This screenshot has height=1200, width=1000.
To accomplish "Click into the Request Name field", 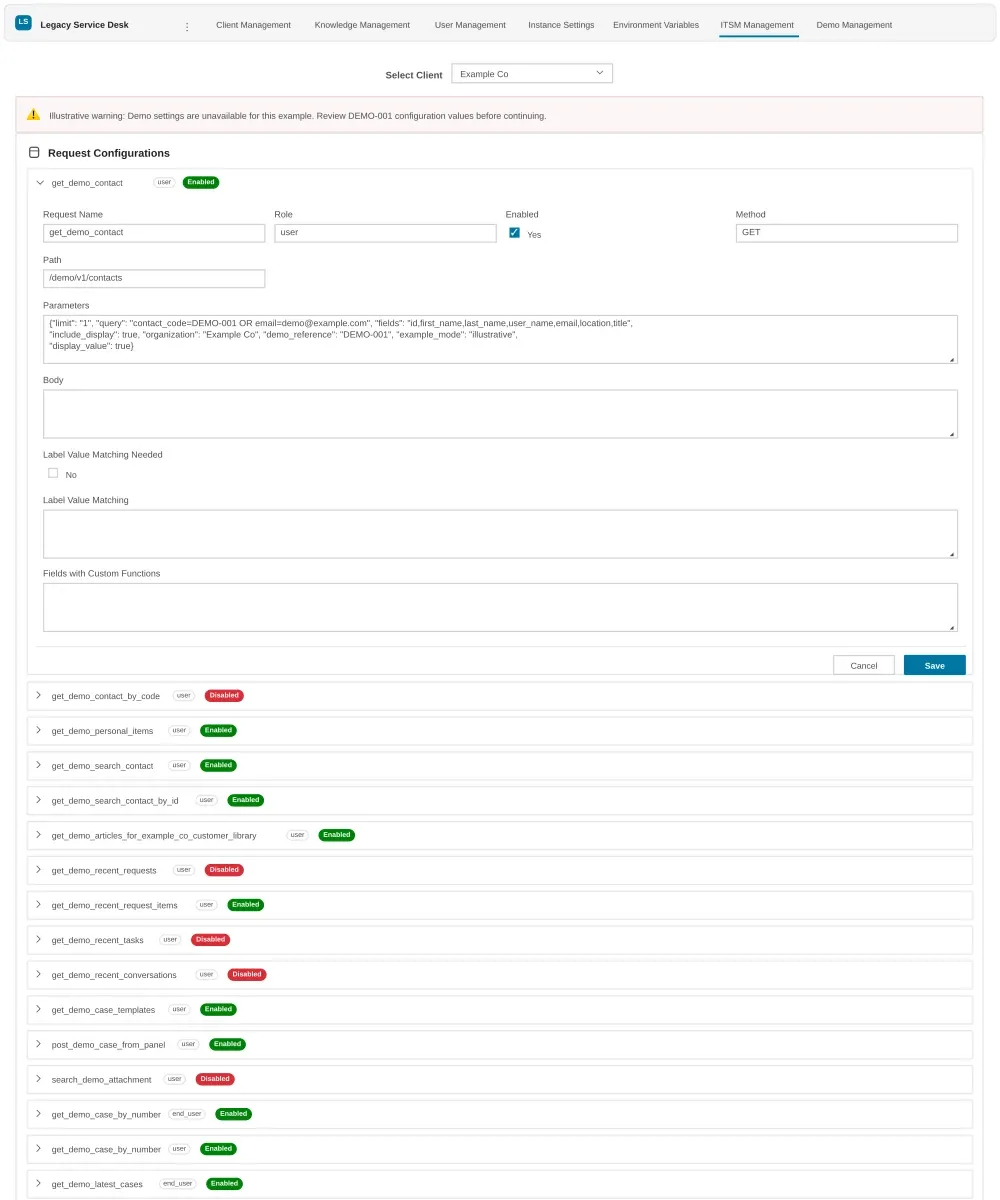I will tap(154, 232).
